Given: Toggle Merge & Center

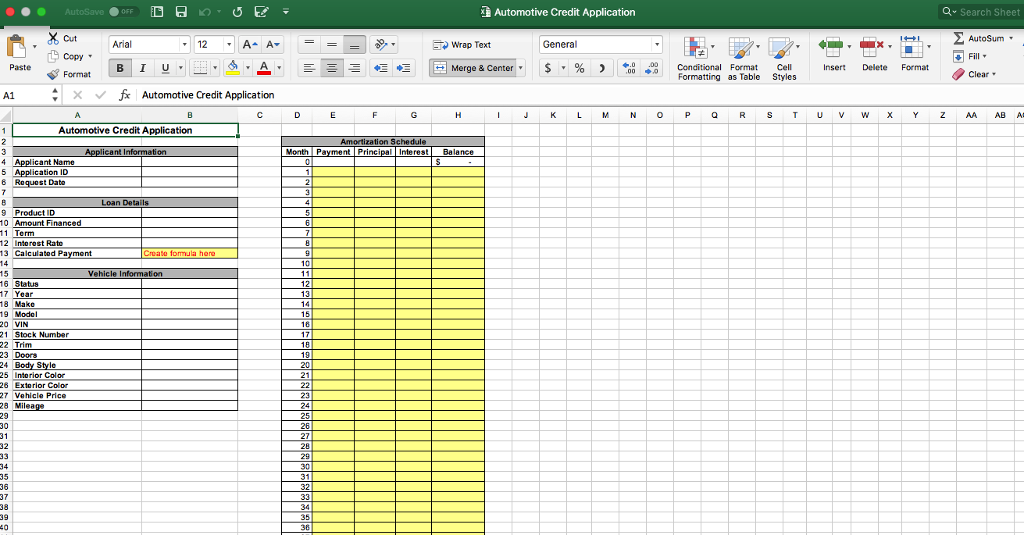Looking at the screenshot, I should [472, 68].
